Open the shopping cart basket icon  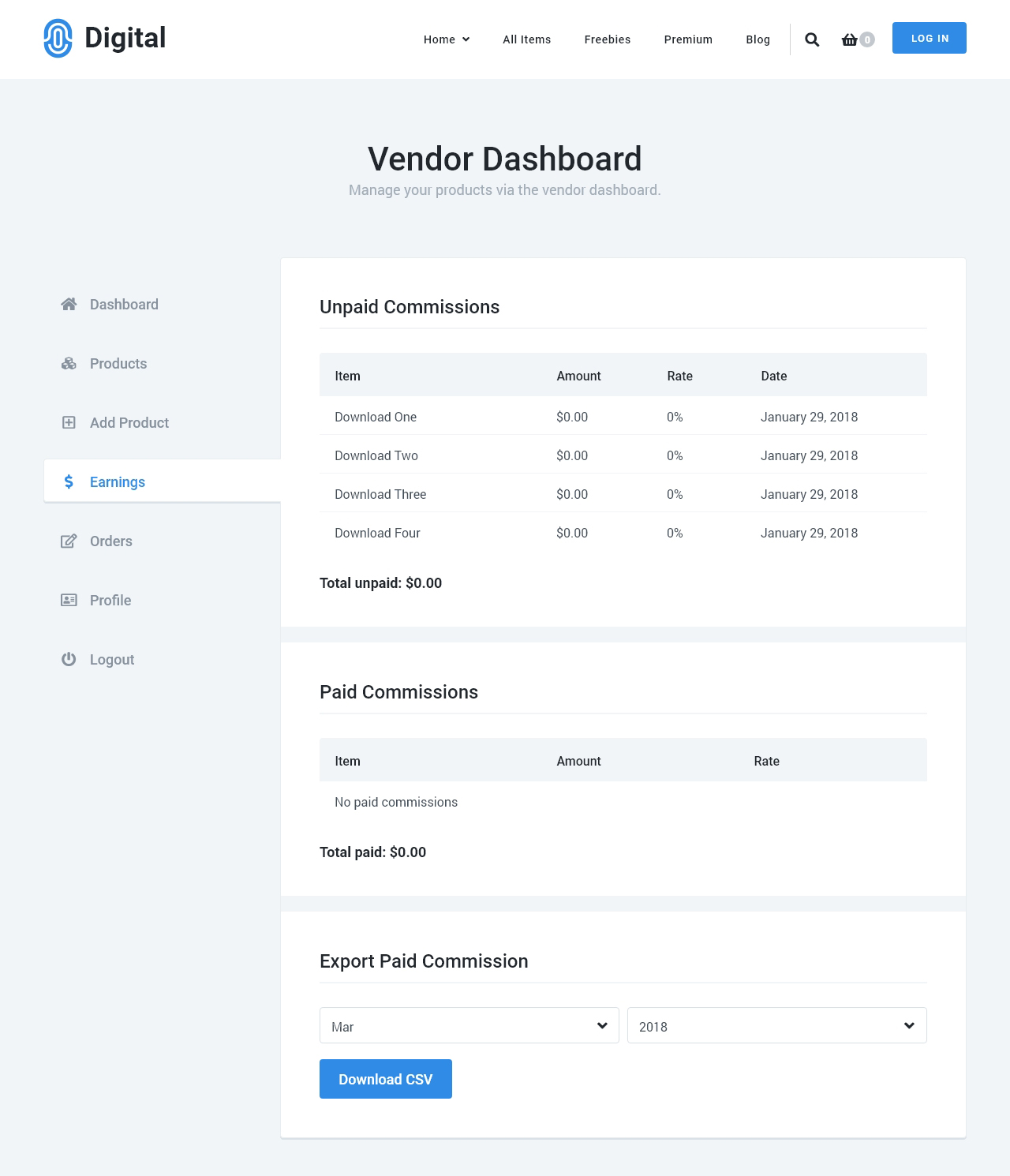[x=849, y=39]
